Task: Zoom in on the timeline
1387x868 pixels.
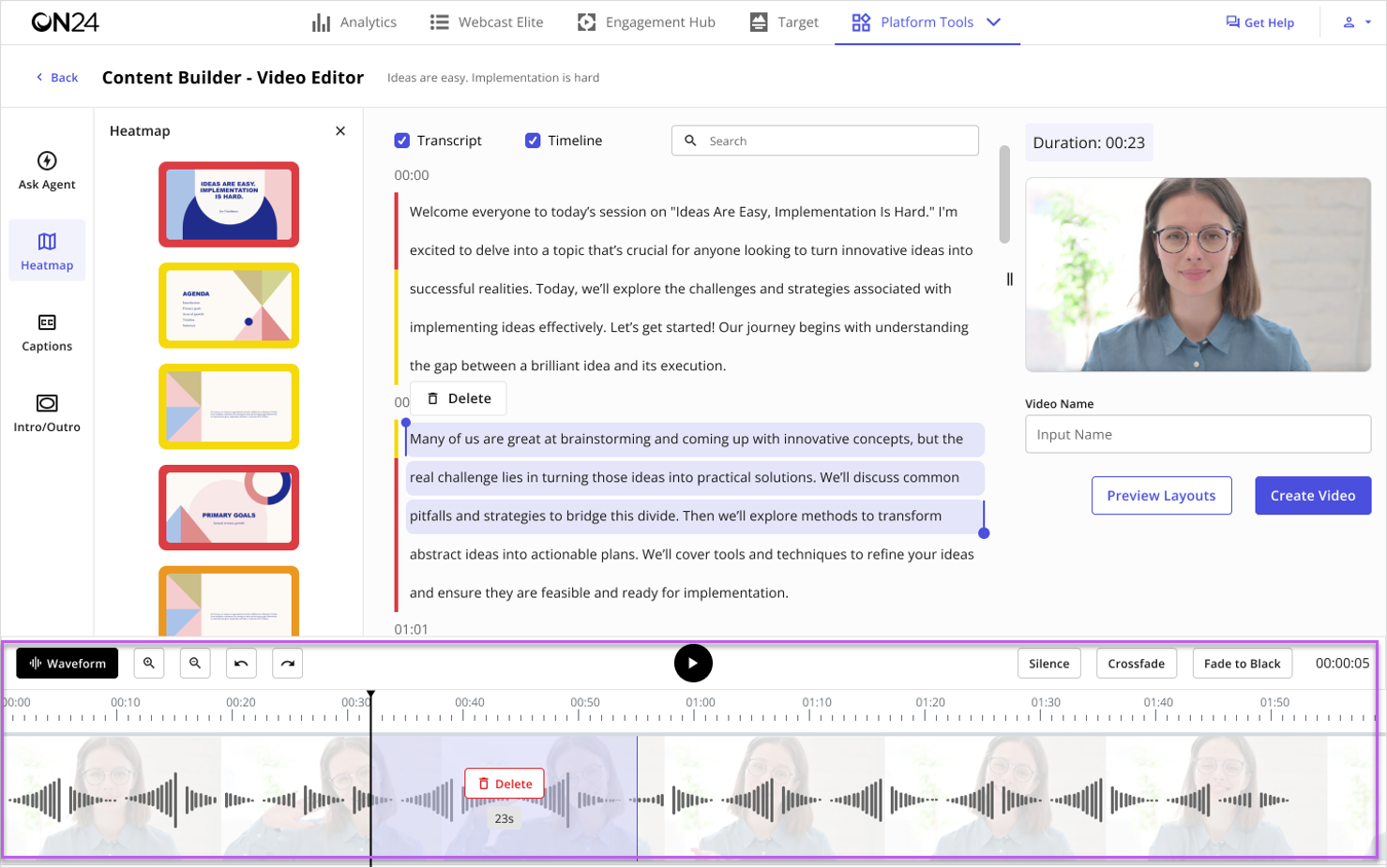Action: click(149, 664)
